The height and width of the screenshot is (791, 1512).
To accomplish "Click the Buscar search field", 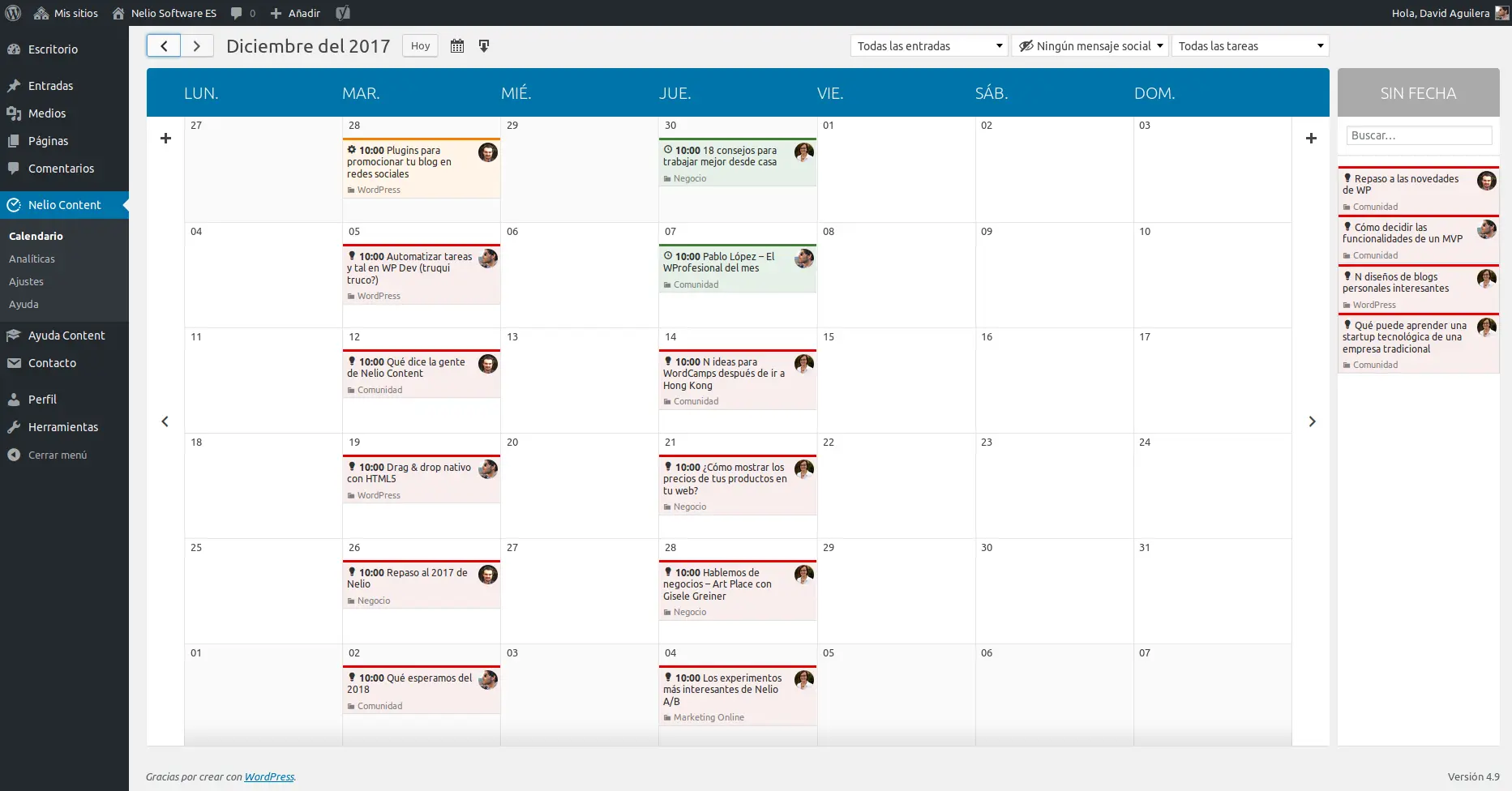I will (1418, 135).
